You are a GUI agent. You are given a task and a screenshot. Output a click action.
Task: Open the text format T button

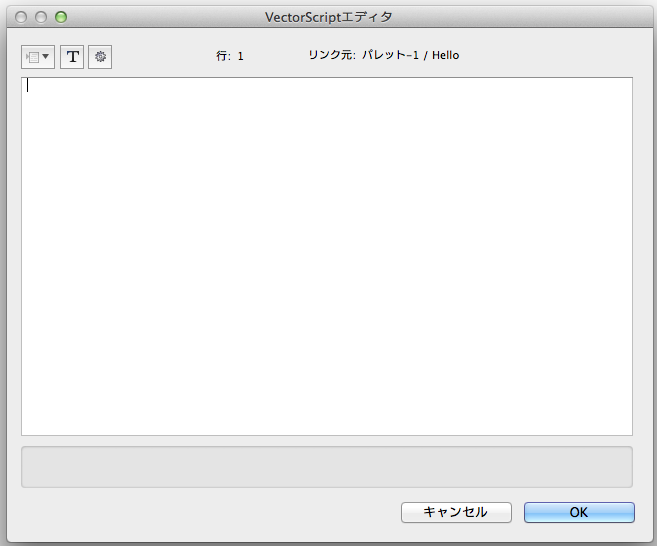[72, 57]
